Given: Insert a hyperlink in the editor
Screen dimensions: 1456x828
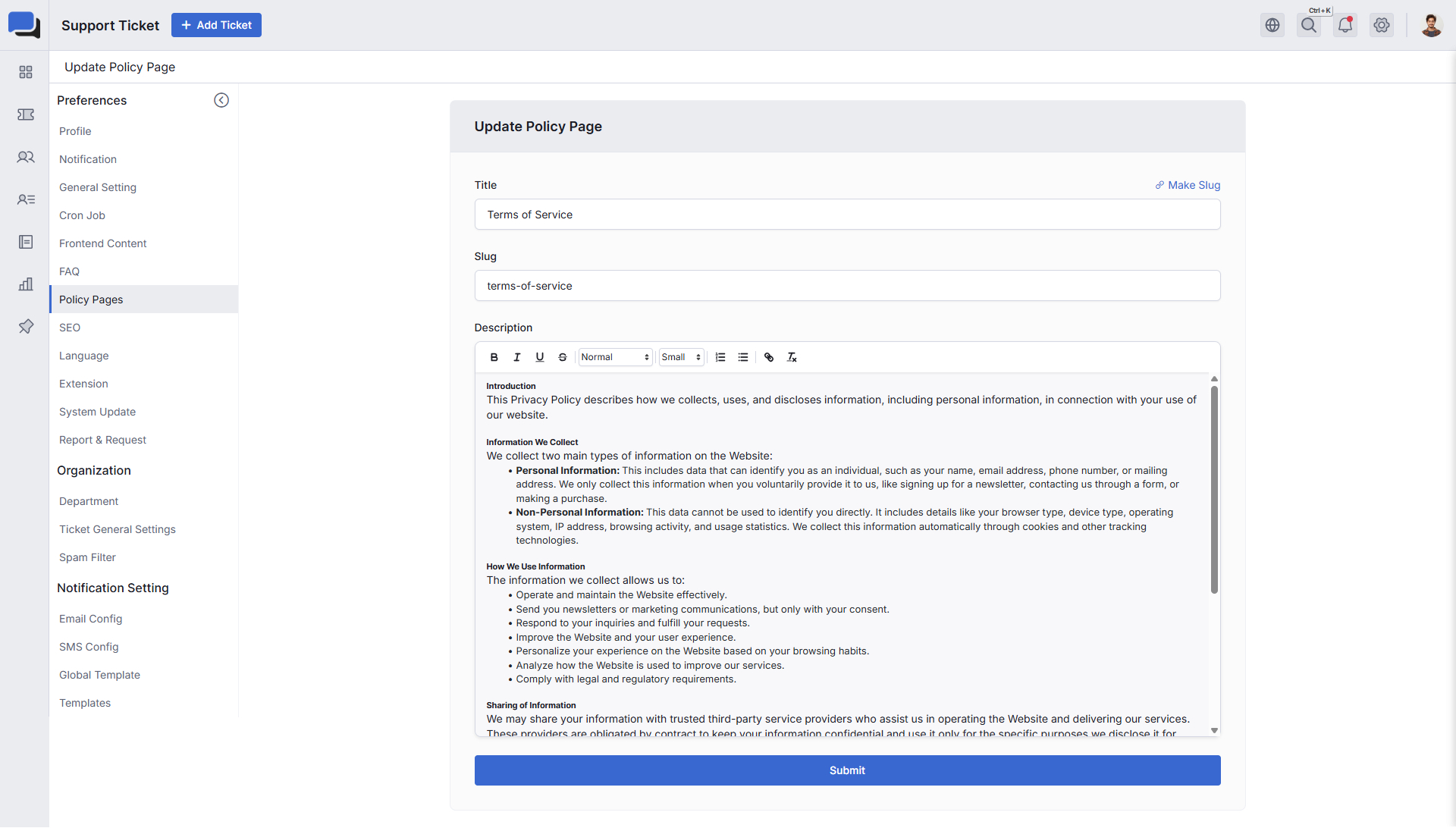Looking at the screenshot, I should 769,357.
